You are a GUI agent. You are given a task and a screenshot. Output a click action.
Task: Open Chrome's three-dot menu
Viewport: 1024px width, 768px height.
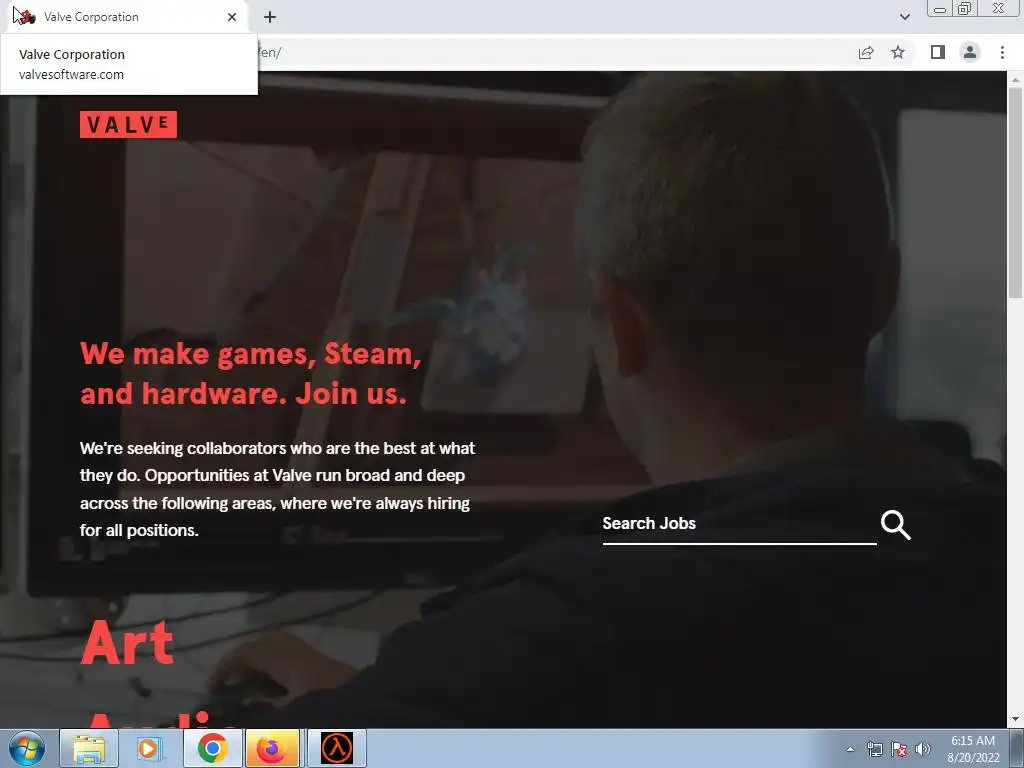1002,52
